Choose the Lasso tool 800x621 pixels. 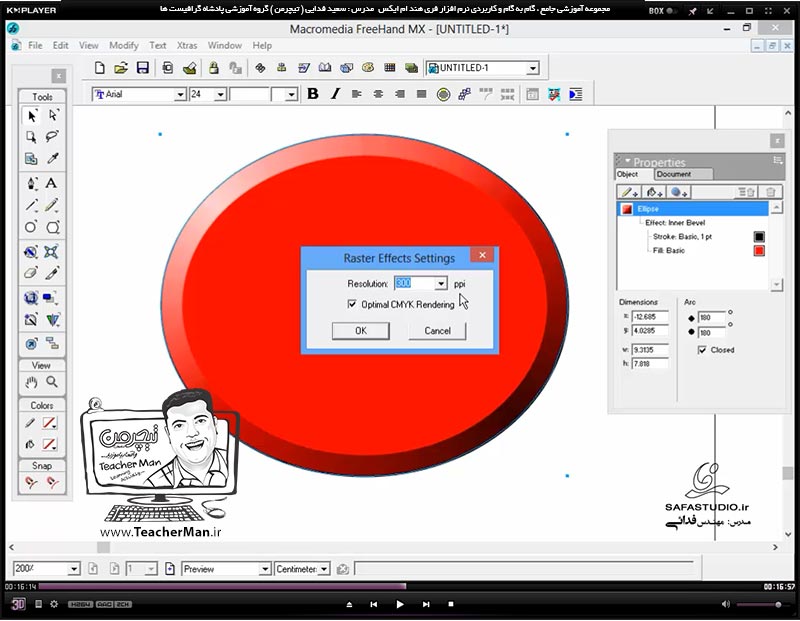[x=52, y=136]
